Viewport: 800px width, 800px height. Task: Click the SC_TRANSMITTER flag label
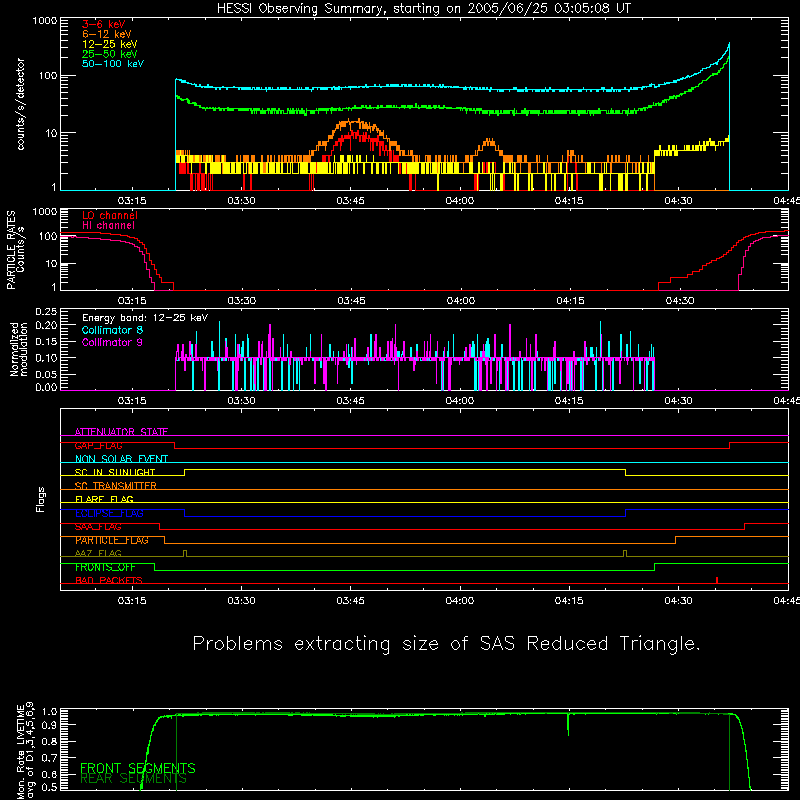coord(116,486)
